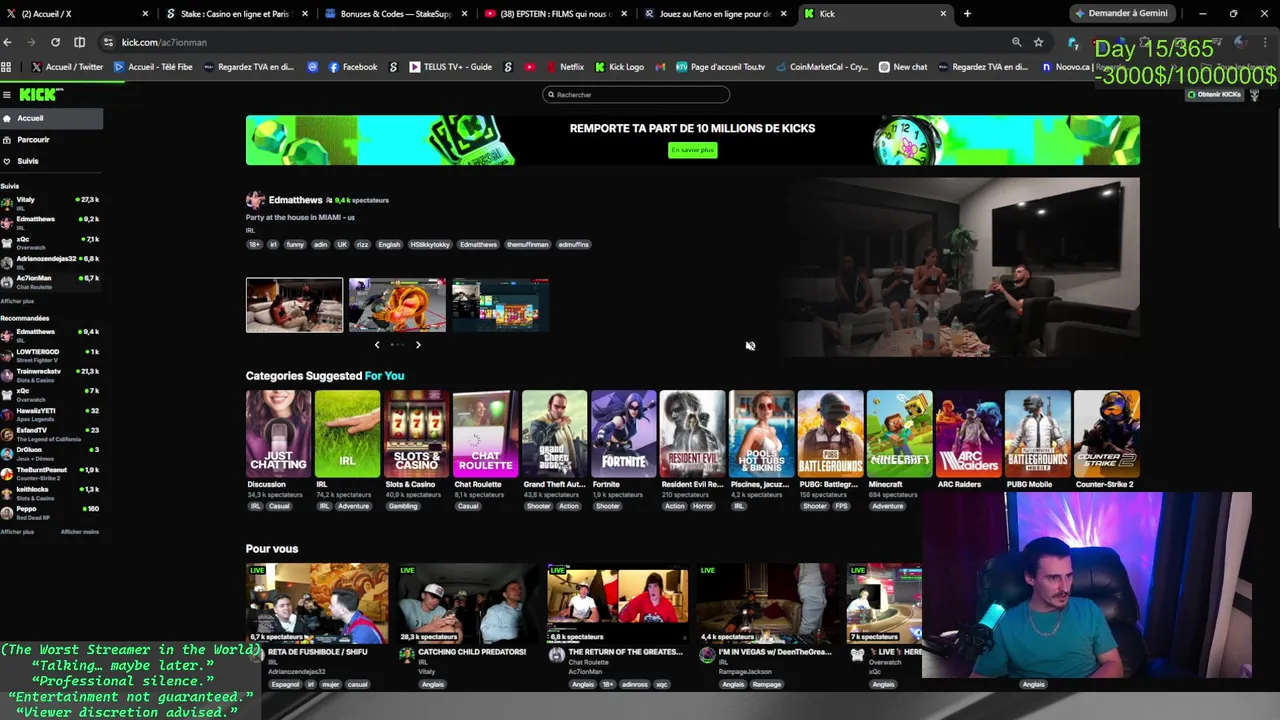Reload the page

click(x=55, y=42)
